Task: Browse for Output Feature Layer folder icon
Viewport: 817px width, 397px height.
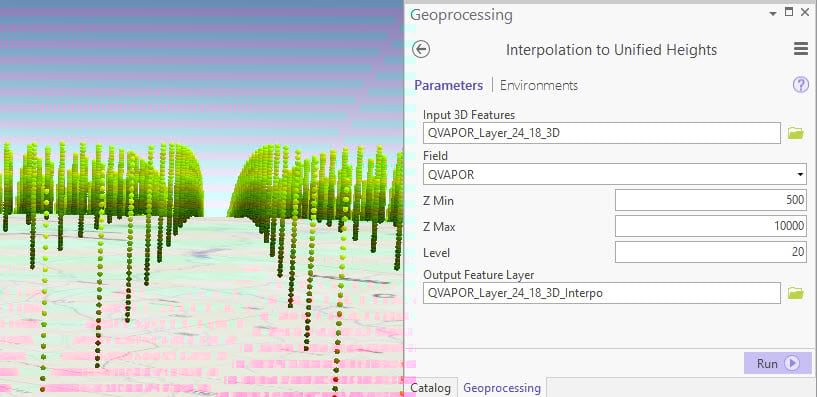Action: pyautogui.click(x=796, y=293)
